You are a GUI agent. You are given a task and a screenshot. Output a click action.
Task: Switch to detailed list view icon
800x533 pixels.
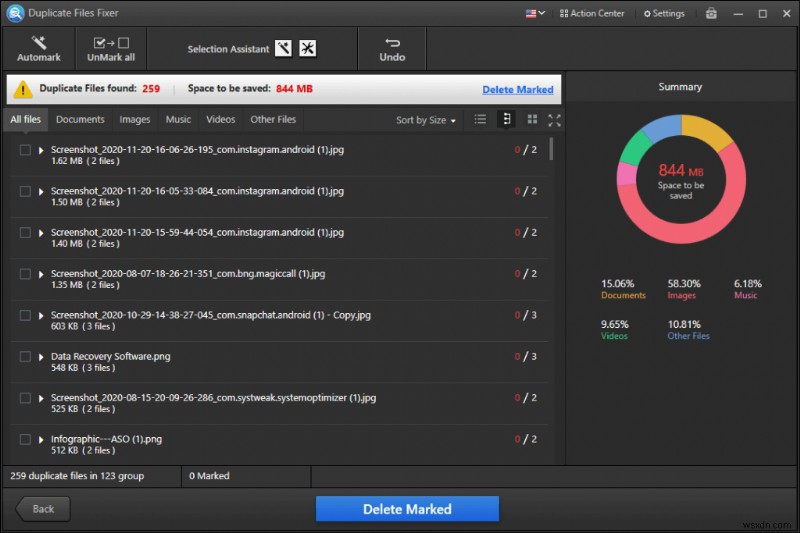506,119
